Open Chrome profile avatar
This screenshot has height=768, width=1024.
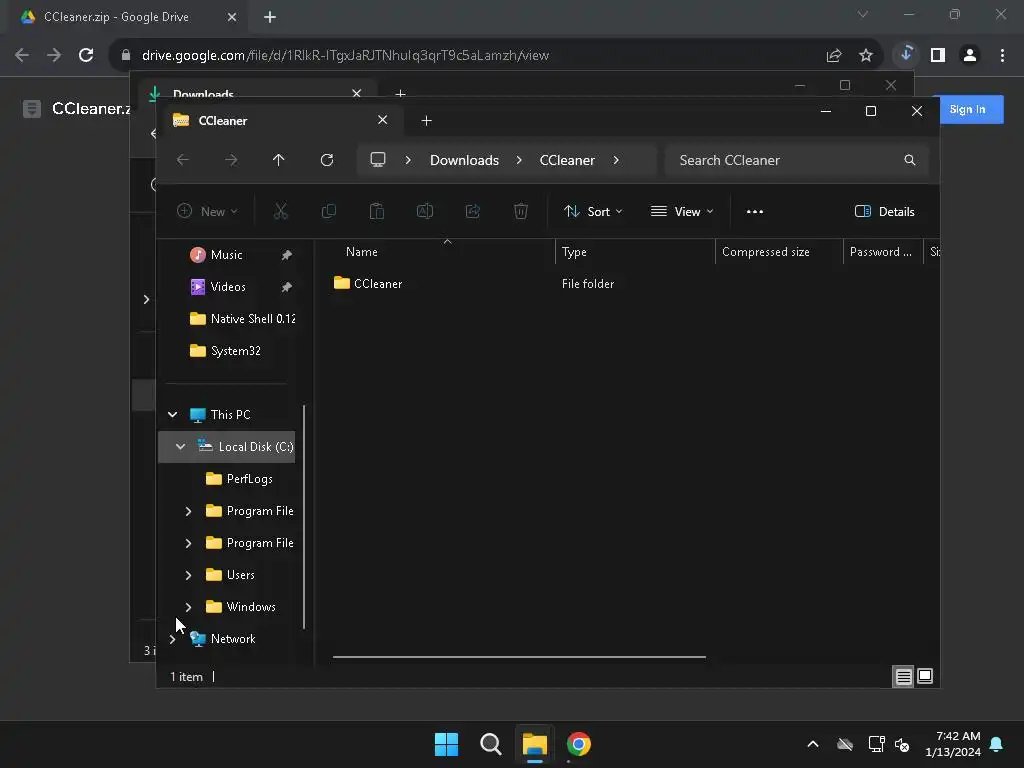(x=970, y=56)
